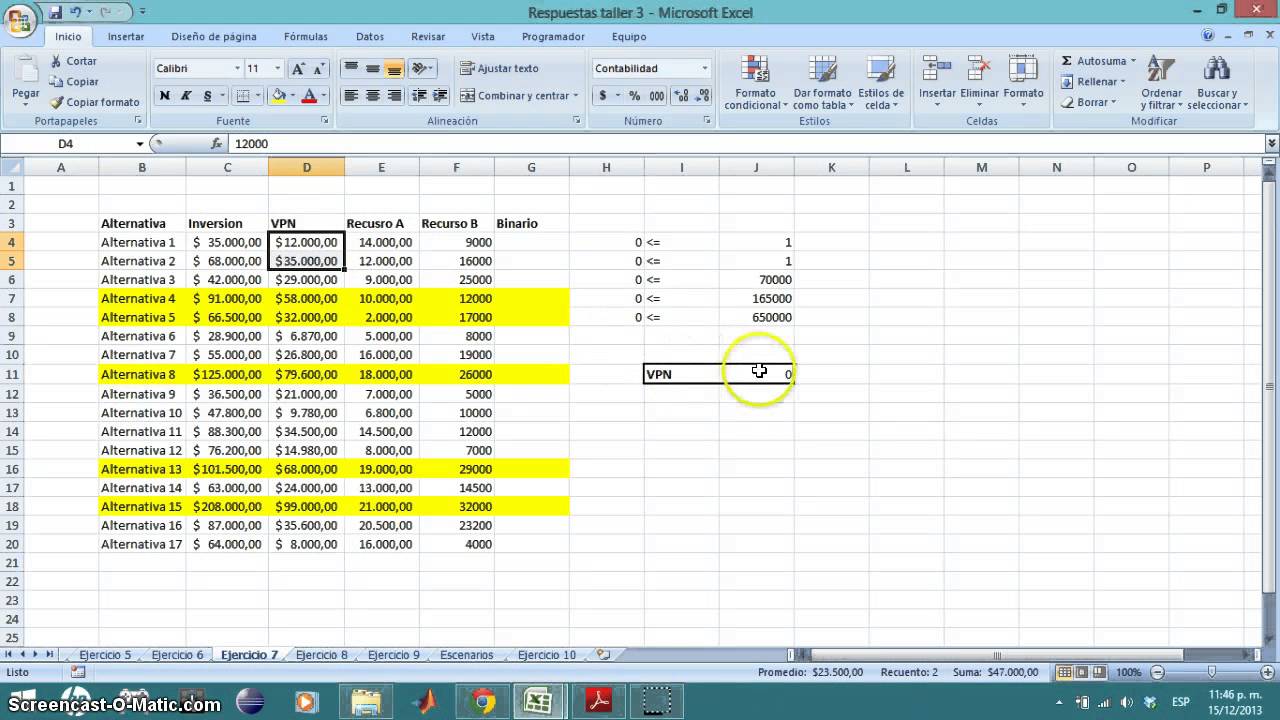The height and width of the screenshot is (720, 1280).
Task: Open the font size 11 dropdown
Action: click(x=278, y=68)
